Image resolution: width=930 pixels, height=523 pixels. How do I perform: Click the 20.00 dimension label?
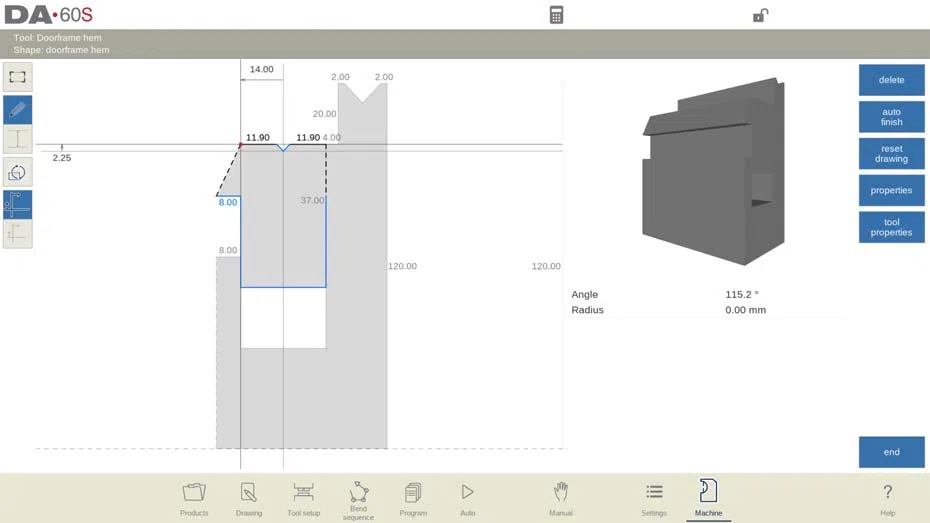pos(324,114)
